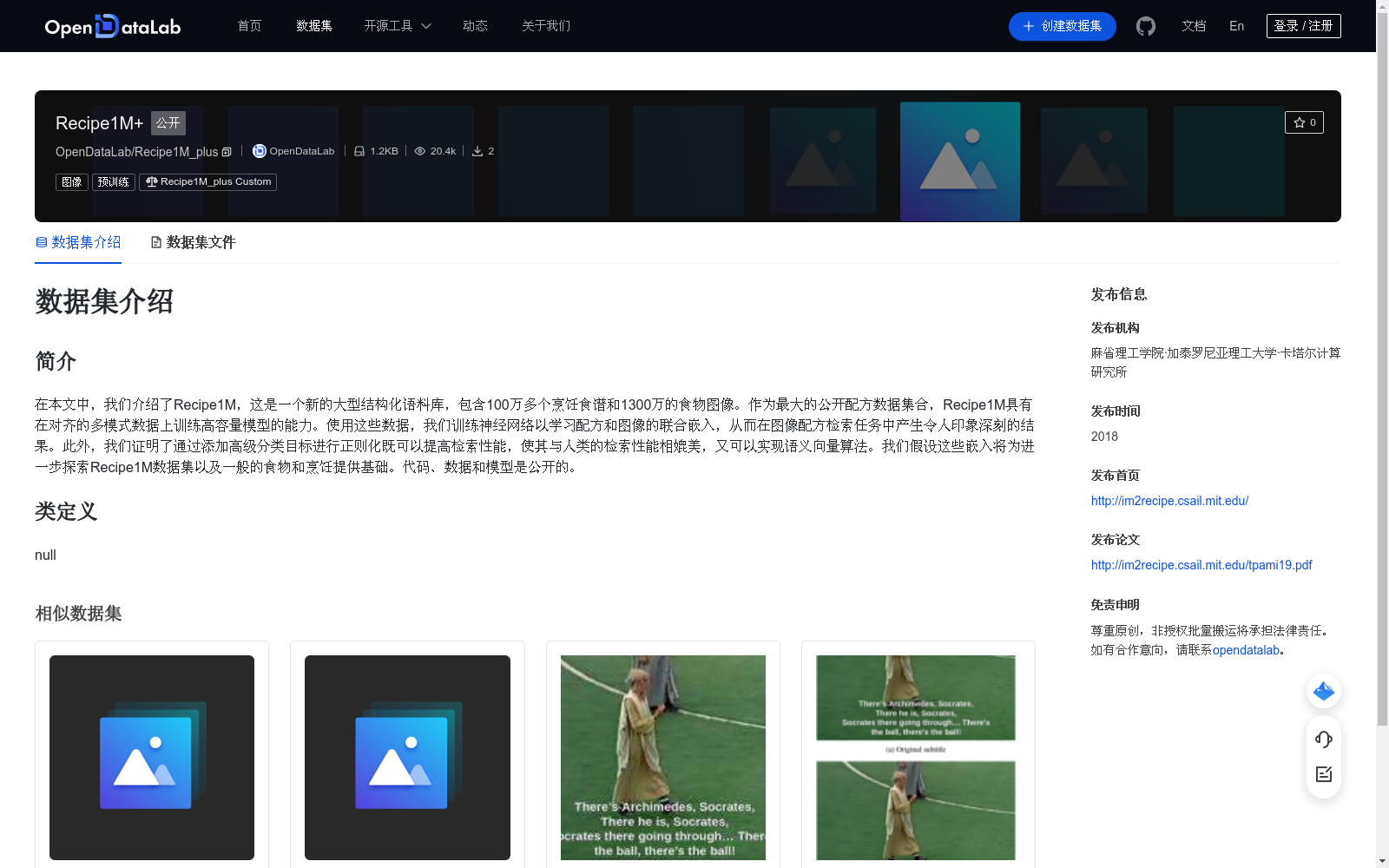The width and height of the screenshot is (1389, 868).
Task: Open the En language switcher
Action: [x=1236, y=26]
